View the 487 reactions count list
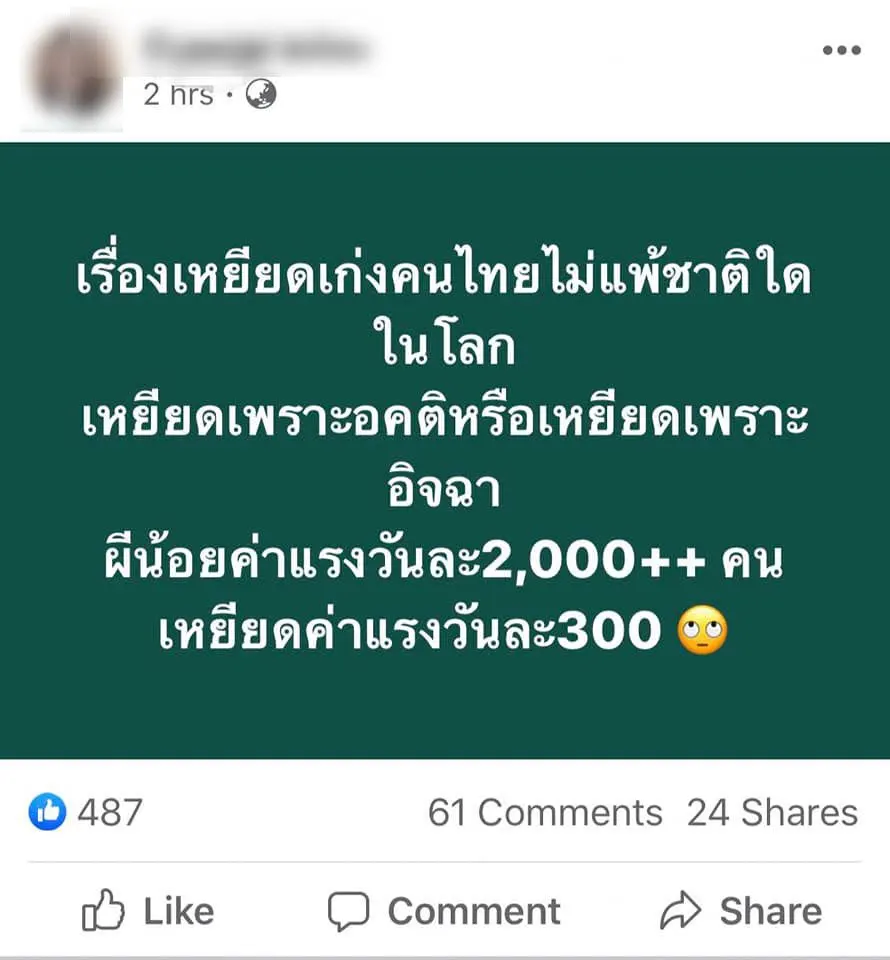Viewport: 890px width, 960px height. click(x=110, y=812)
